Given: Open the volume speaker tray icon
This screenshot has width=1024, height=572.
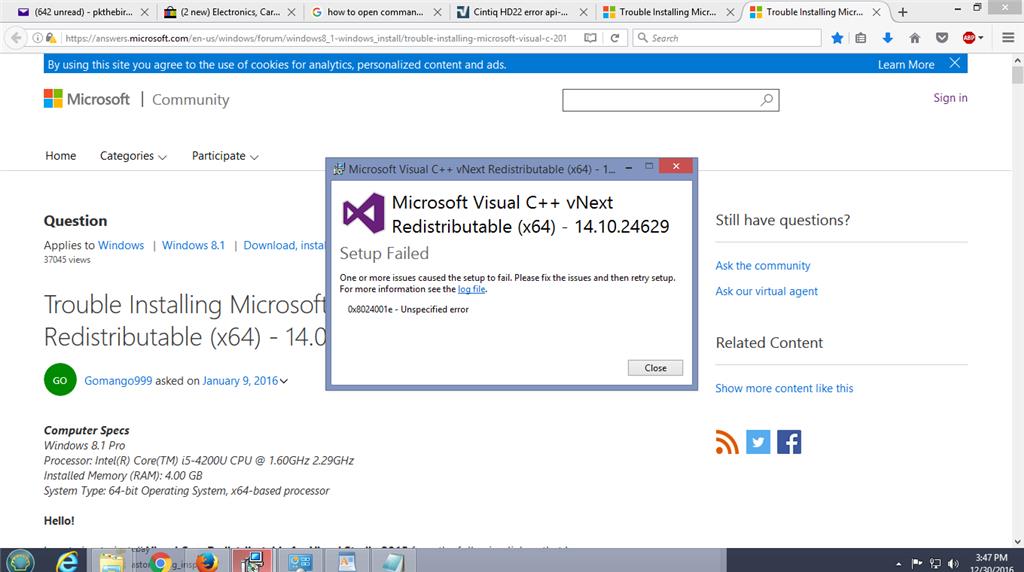Looking at the screenshot, I should click(x=953, y=564).
